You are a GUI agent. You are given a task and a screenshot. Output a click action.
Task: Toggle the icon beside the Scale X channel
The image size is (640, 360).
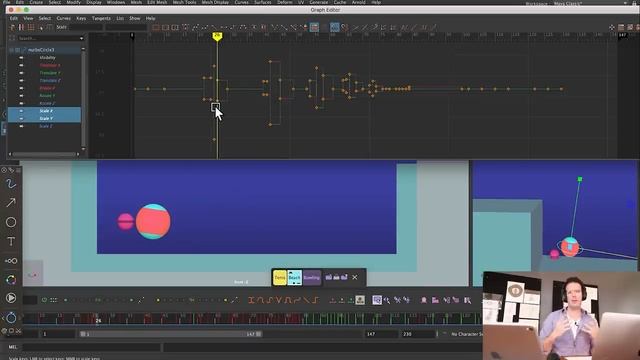click(x=21, y=111)
